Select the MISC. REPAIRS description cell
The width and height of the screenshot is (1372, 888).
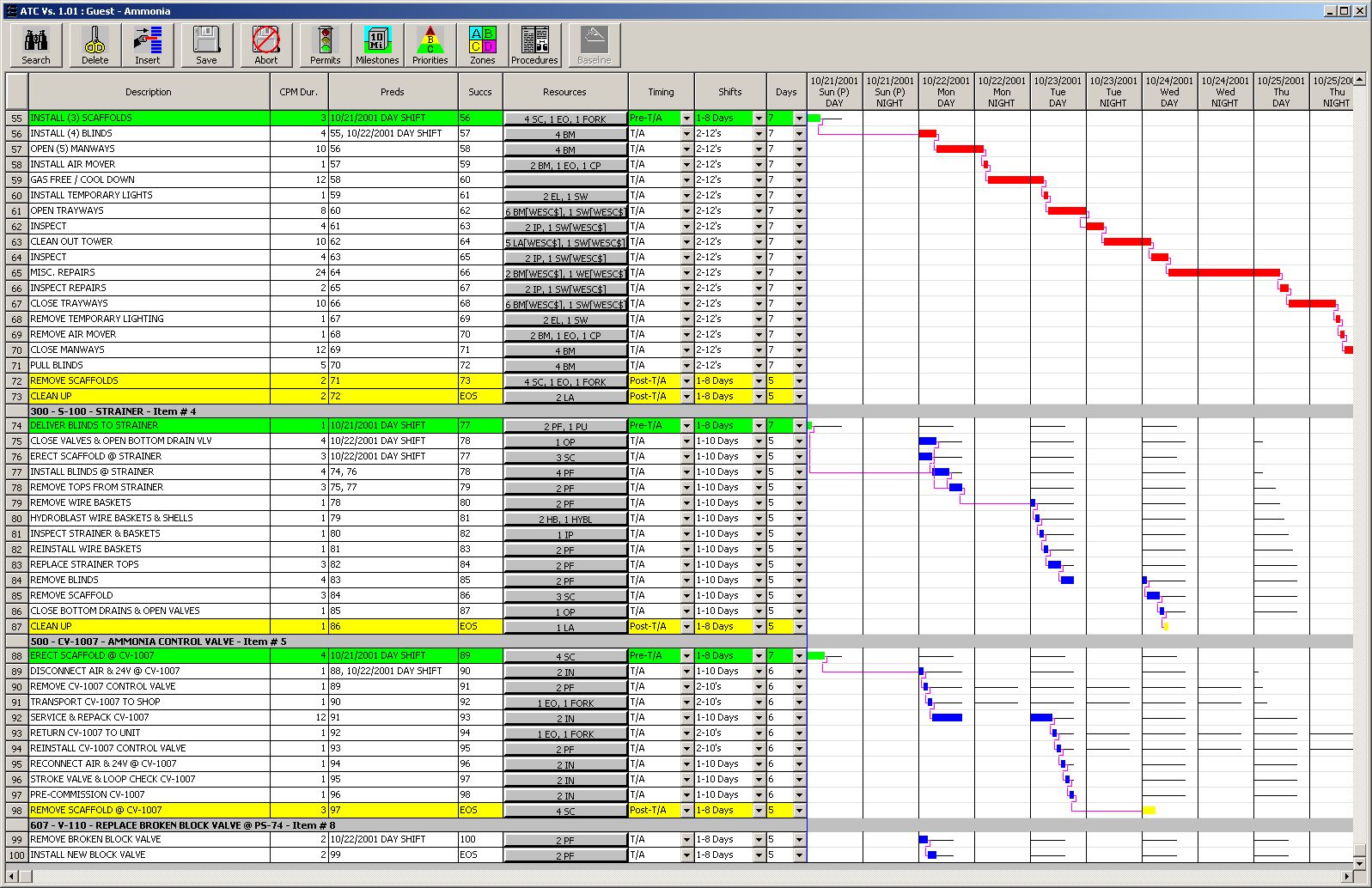(x=149, y=272)
